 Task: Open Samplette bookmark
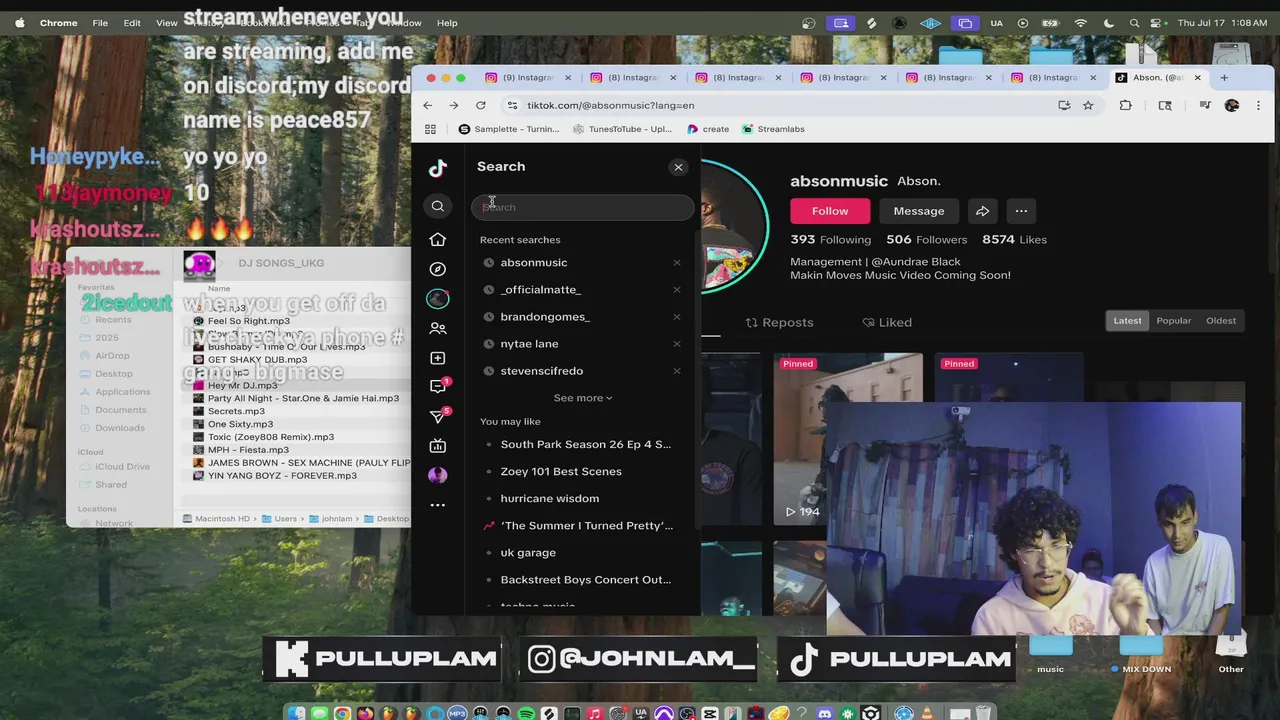[509, 129]
